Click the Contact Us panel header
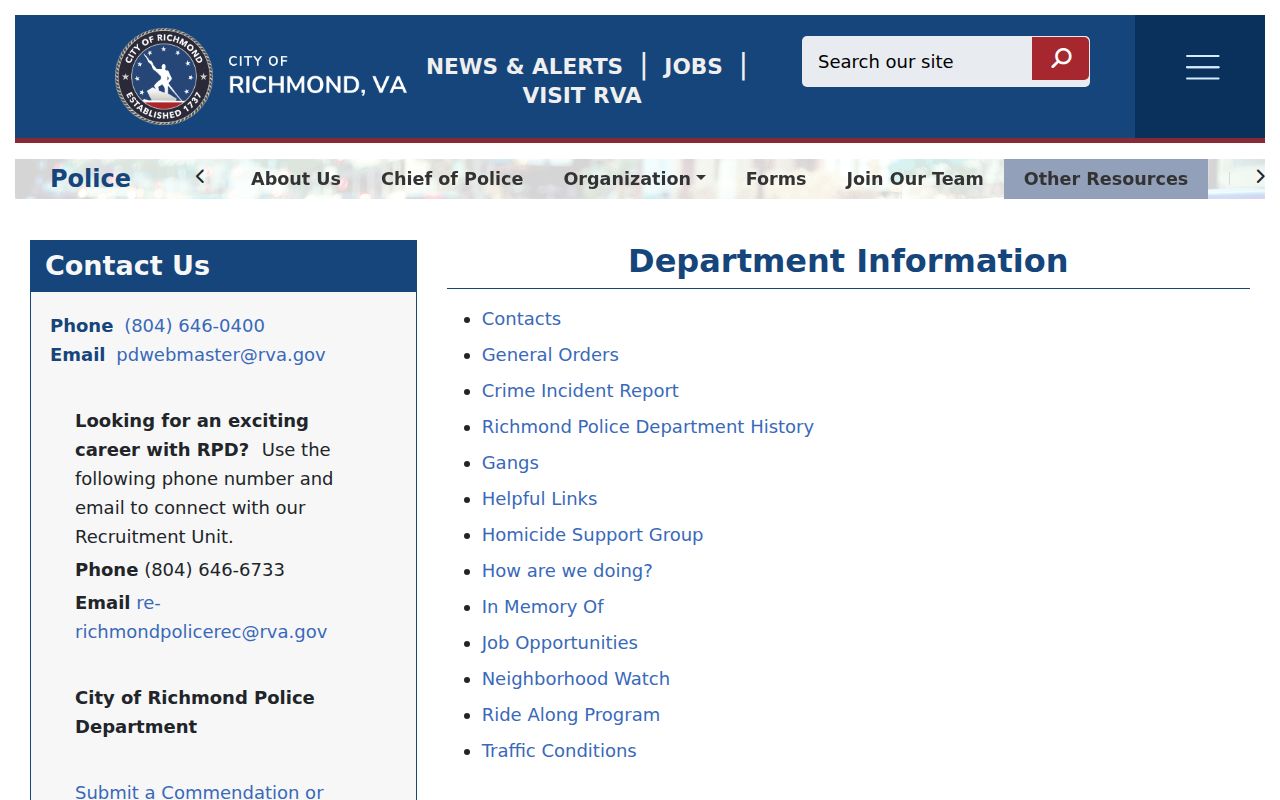This screenshot has width=1280, height=800. [x=223, y=266]
